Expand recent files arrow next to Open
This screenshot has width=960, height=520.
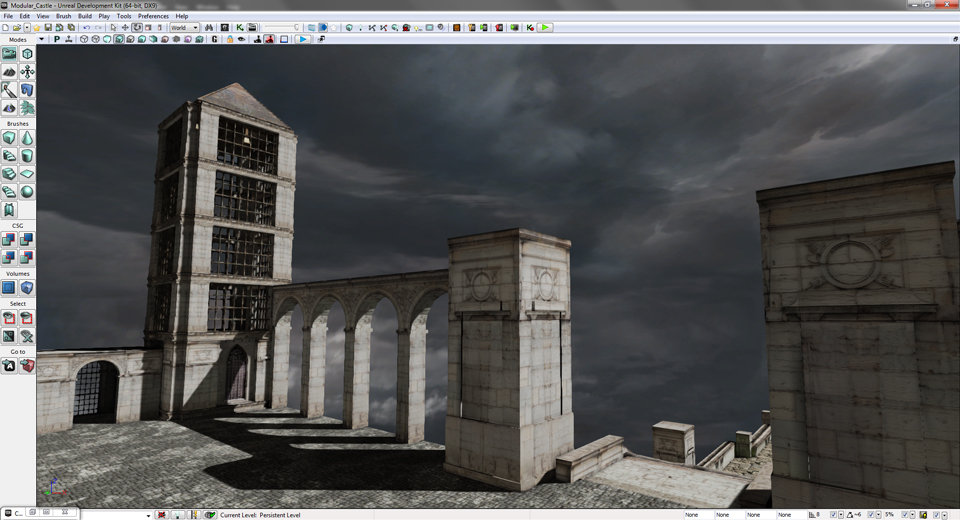click(x=27, y=28)
